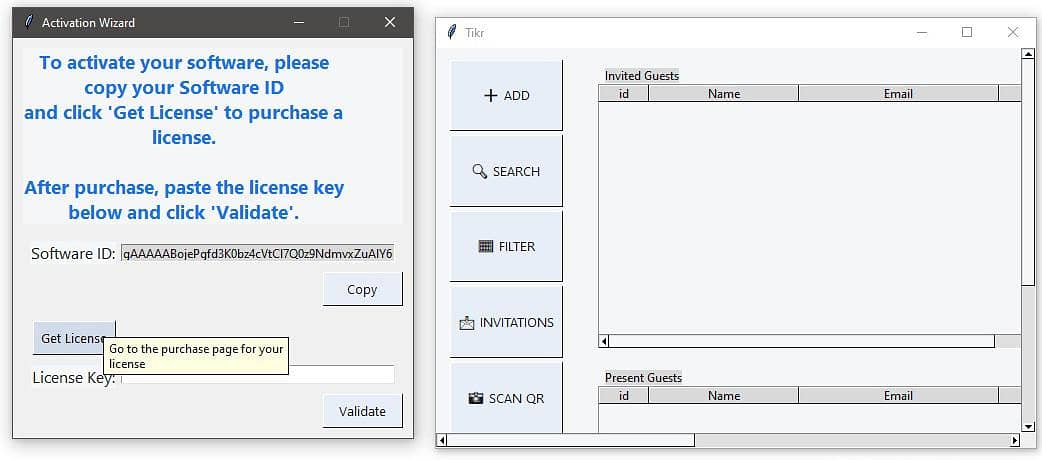Open the FILTER option

pos(506,246)
